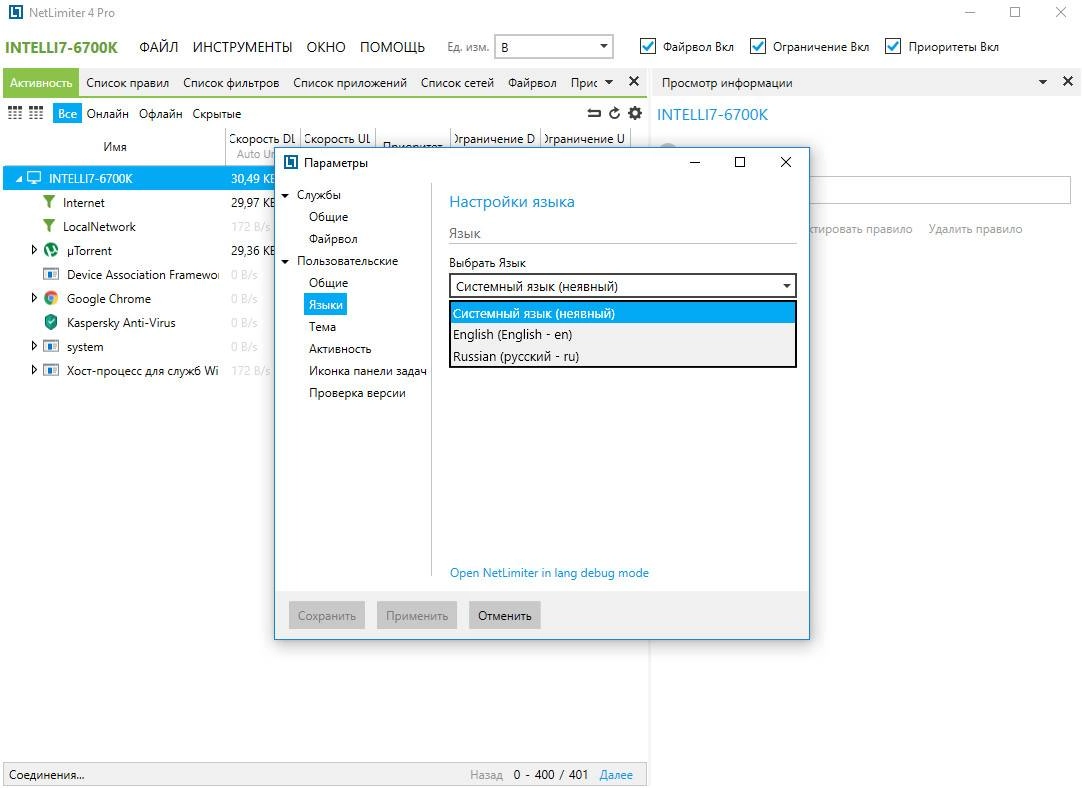Toggle the Приоритеты Вкл checkbox
This screenshot has height=788, width=1082.
[893, 46]
